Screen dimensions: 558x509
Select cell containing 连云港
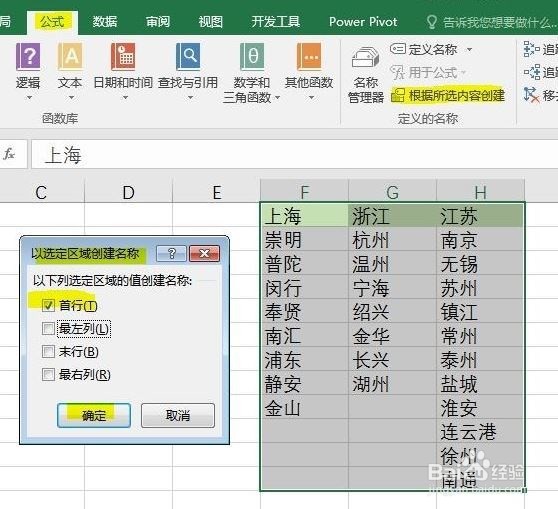point(480,431)
